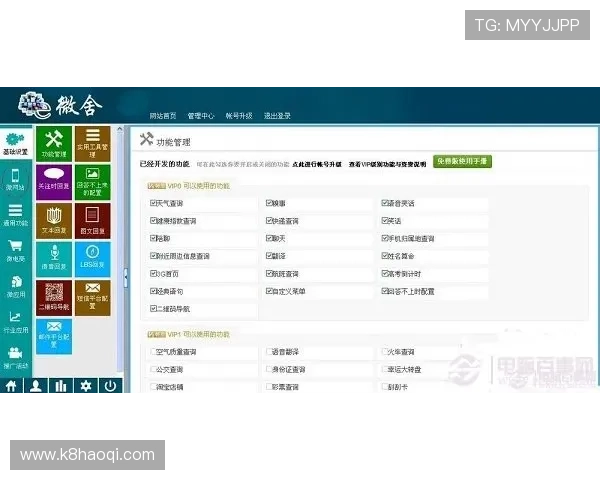Open the 文本回复 tile

point(54,221)
